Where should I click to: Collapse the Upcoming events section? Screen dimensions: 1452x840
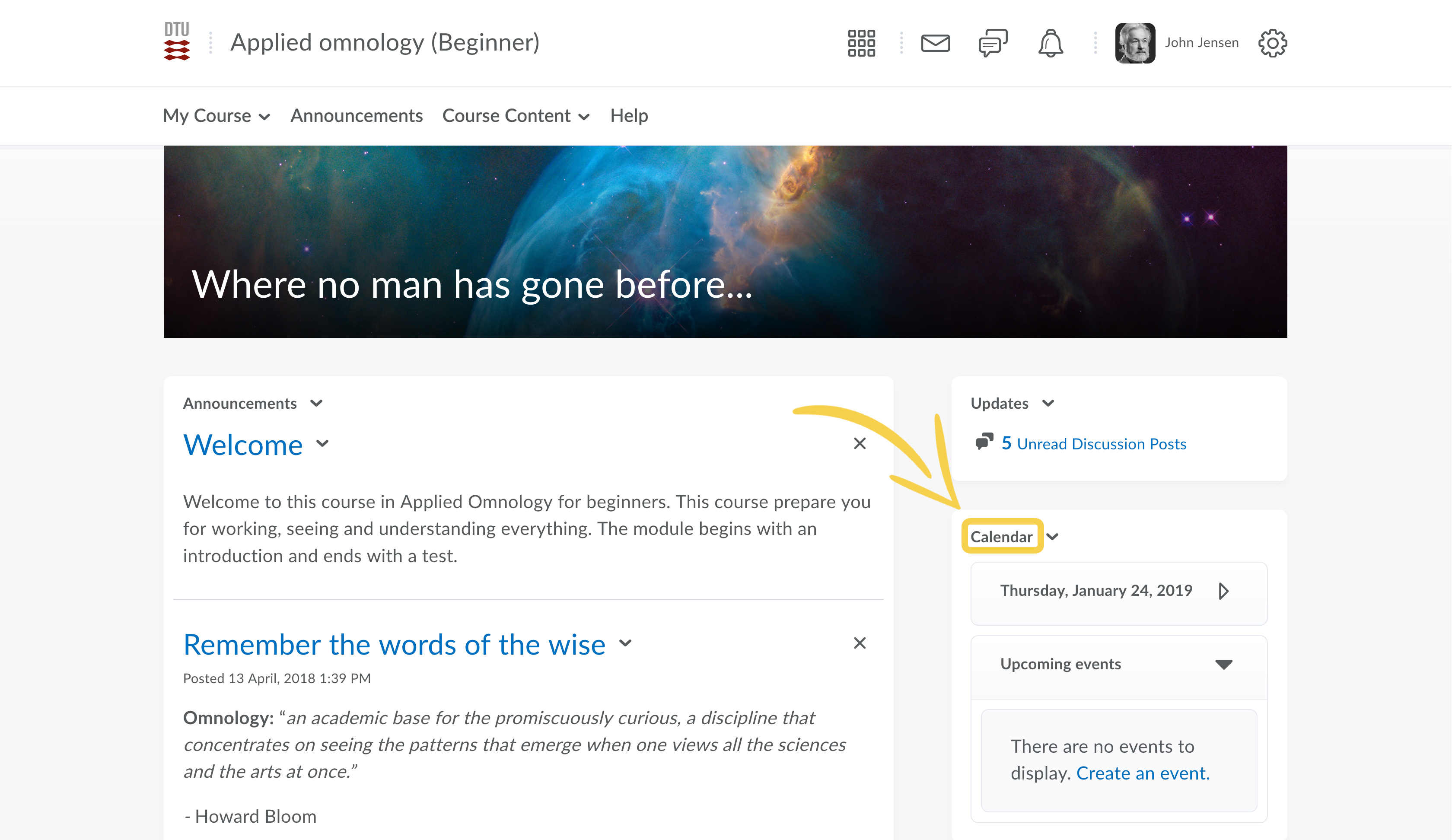[1223, 664]
